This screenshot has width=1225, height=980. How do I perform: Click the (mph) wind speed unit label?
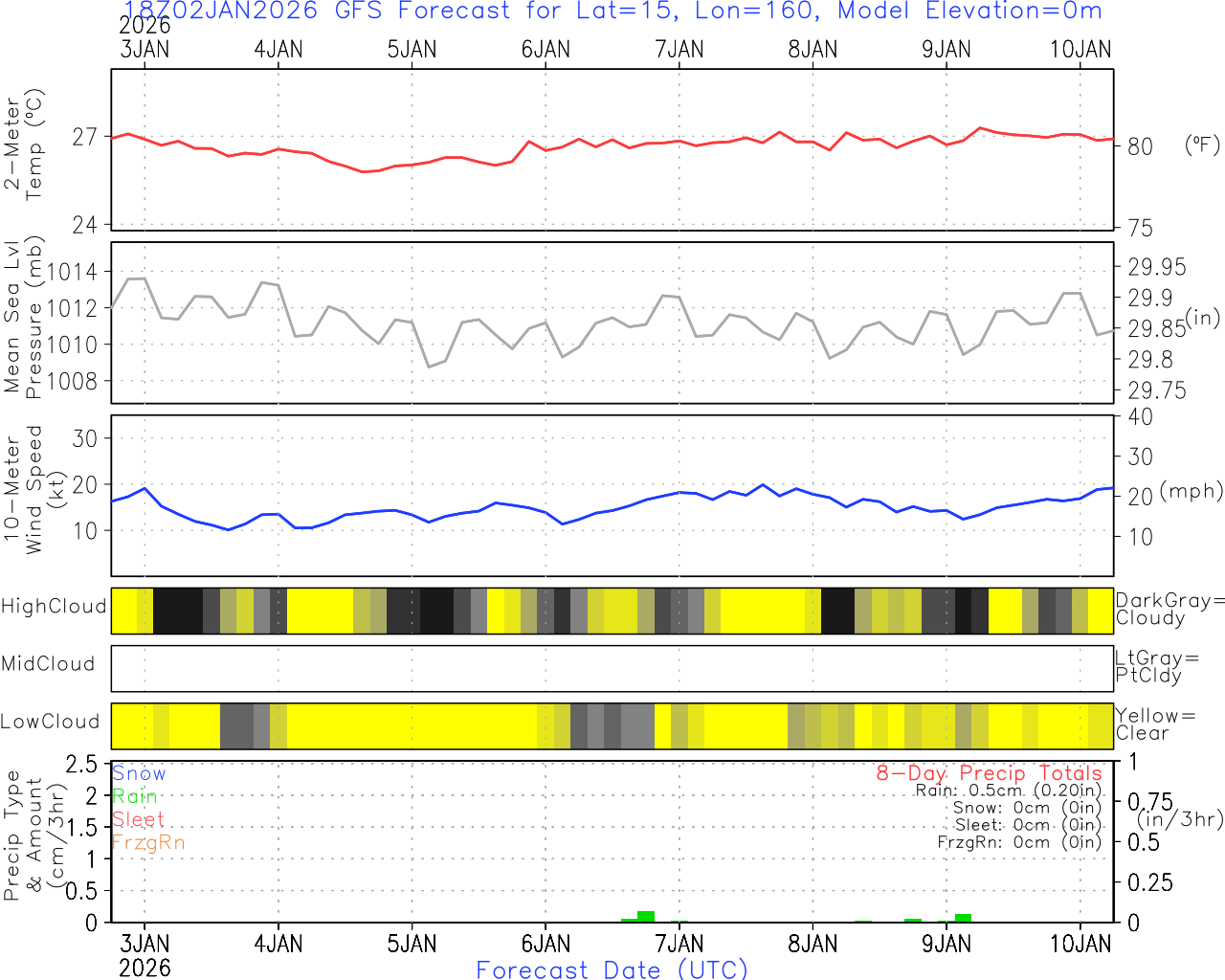pyautogui.click(x=1191, y=491)
